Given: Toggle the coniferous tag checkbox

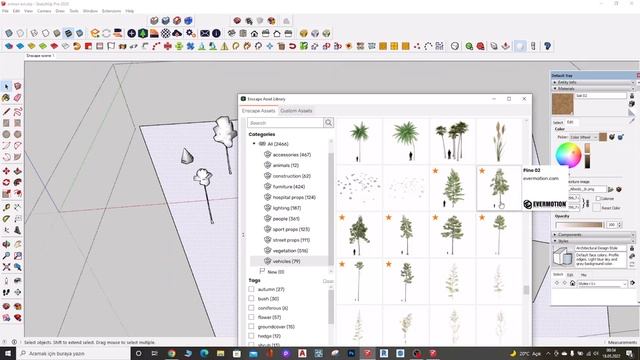Looking at the screenshot, I should pyautogui.click(x=251, y=308).
